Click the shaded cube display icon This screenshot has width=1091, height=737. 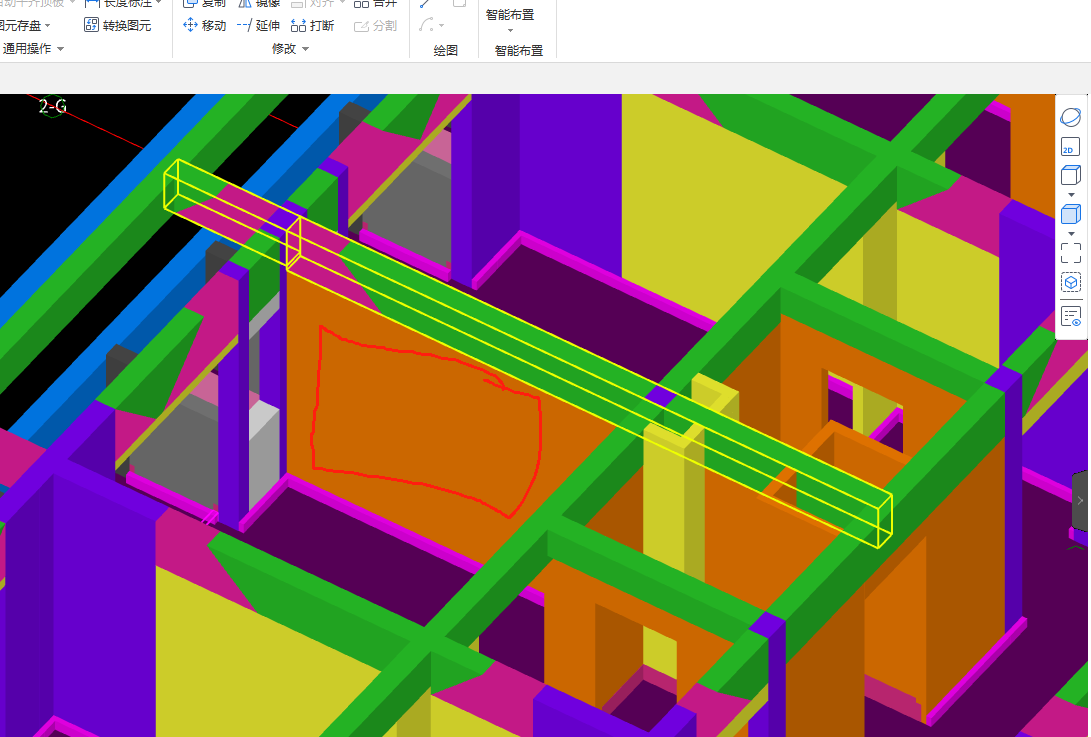1071,214
